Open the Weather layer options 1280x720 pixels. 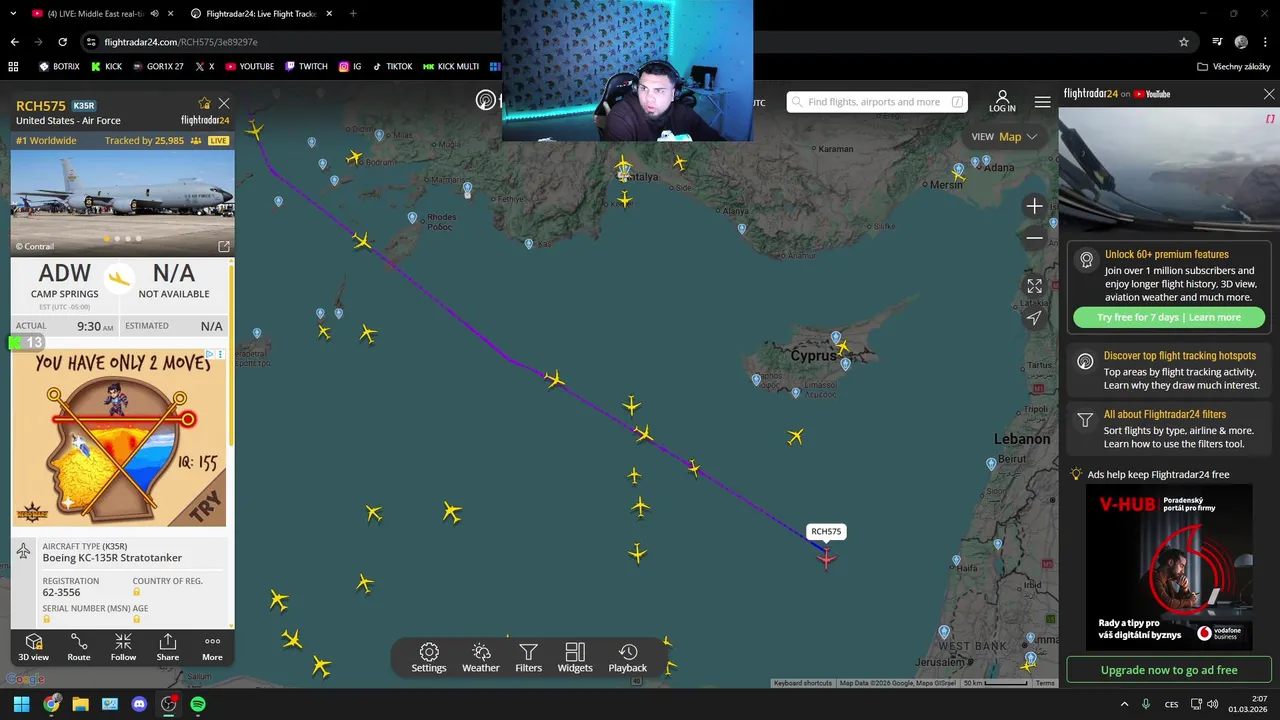[x=480, y=658]
